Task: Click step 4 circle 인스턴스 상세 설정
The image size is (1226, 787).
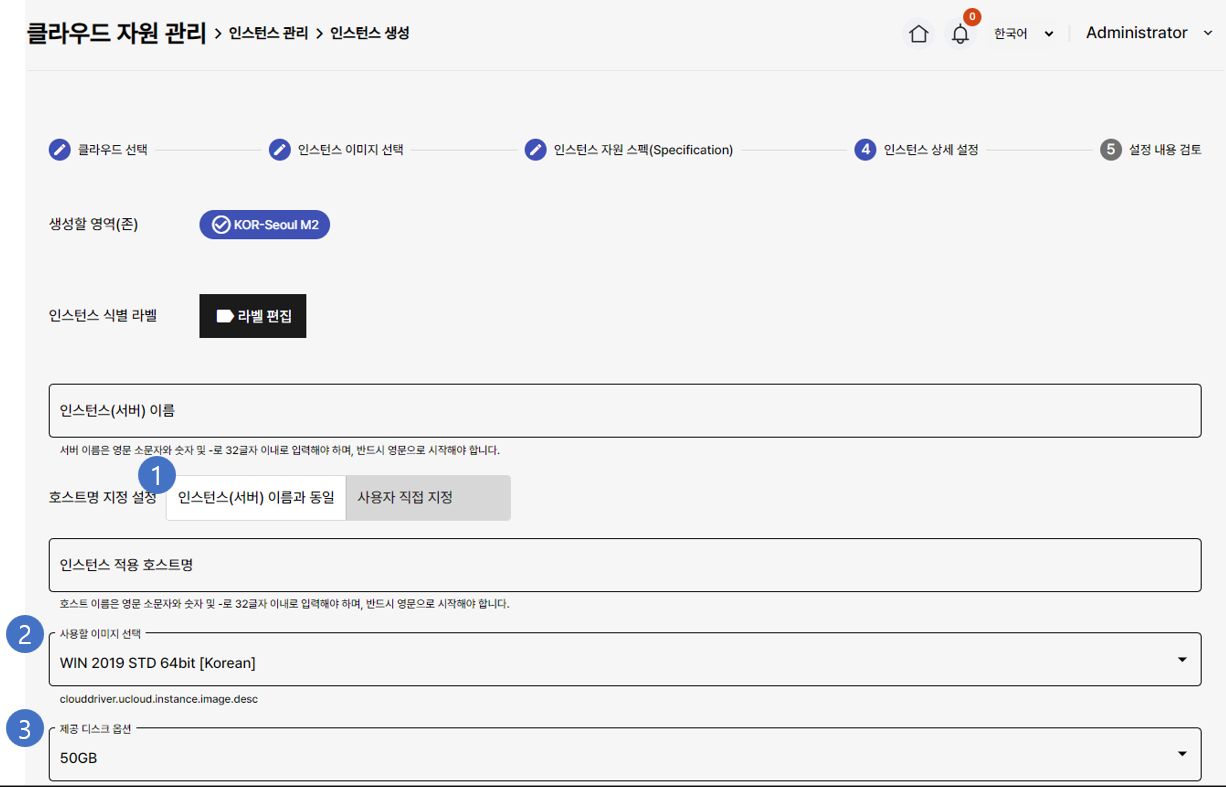Action: (x=865, y=150)
